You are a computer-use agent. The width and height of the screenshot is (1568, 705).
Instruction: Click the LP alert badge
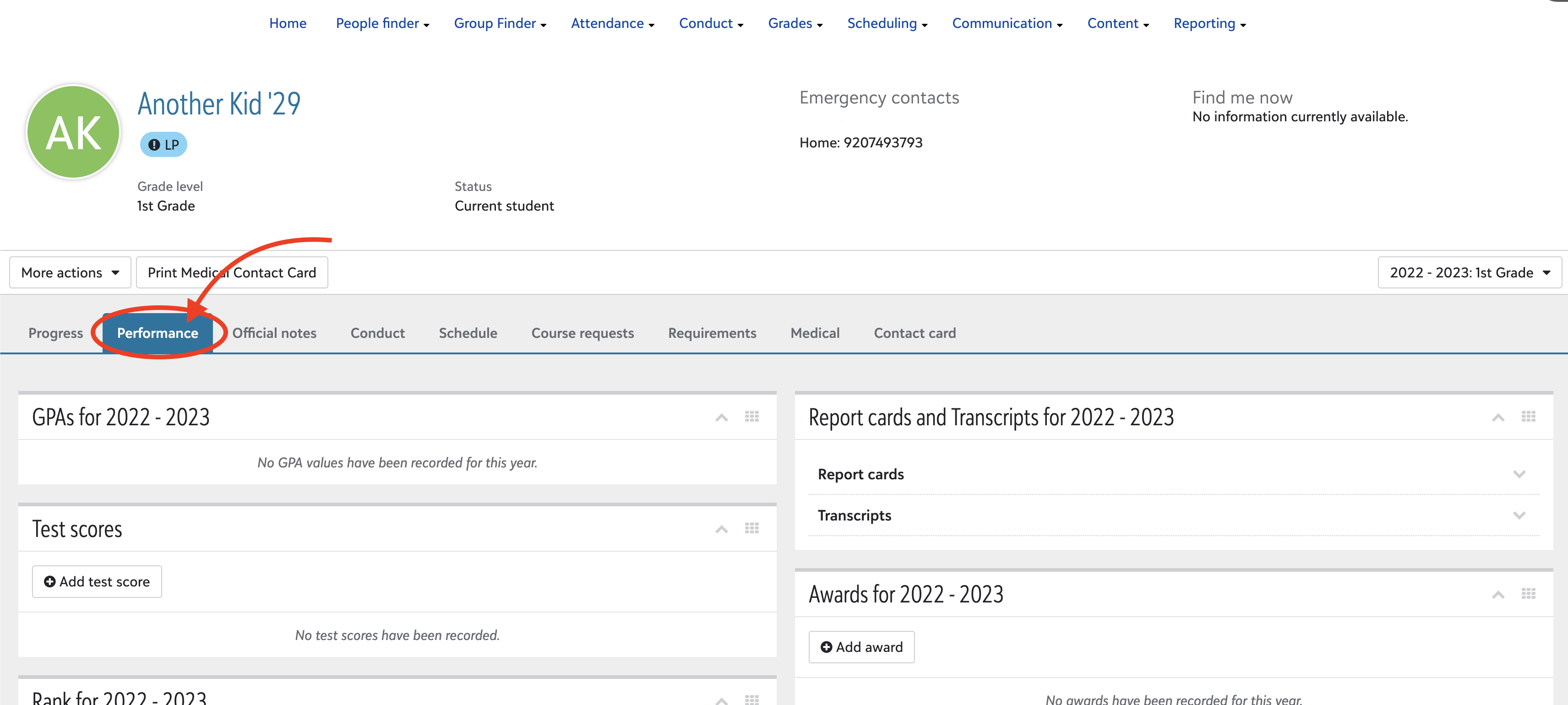pyautogui.click(x=164, y=145)
